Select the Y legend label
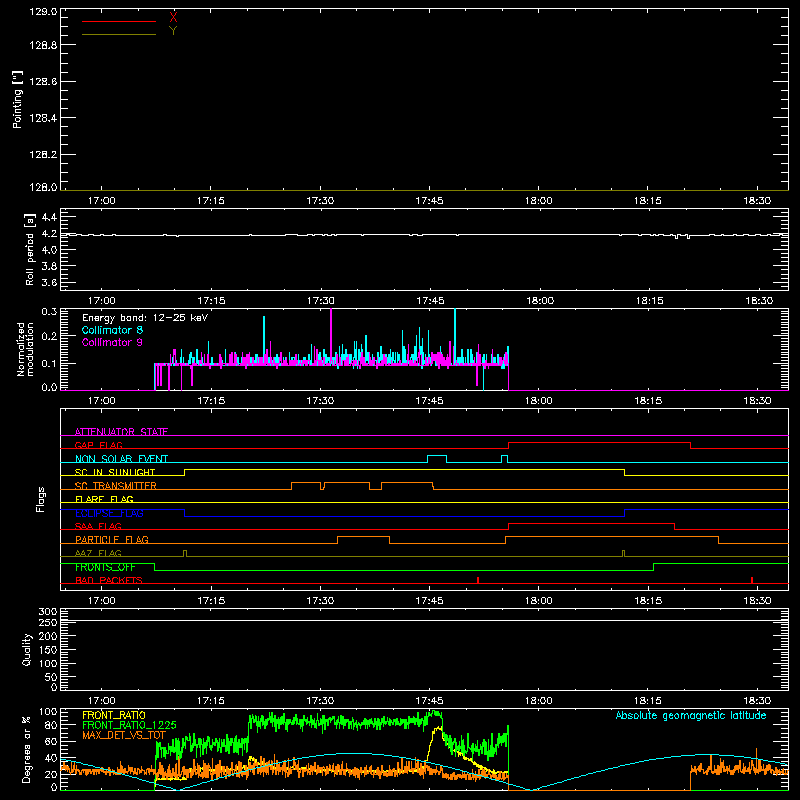 click(173, 31)
